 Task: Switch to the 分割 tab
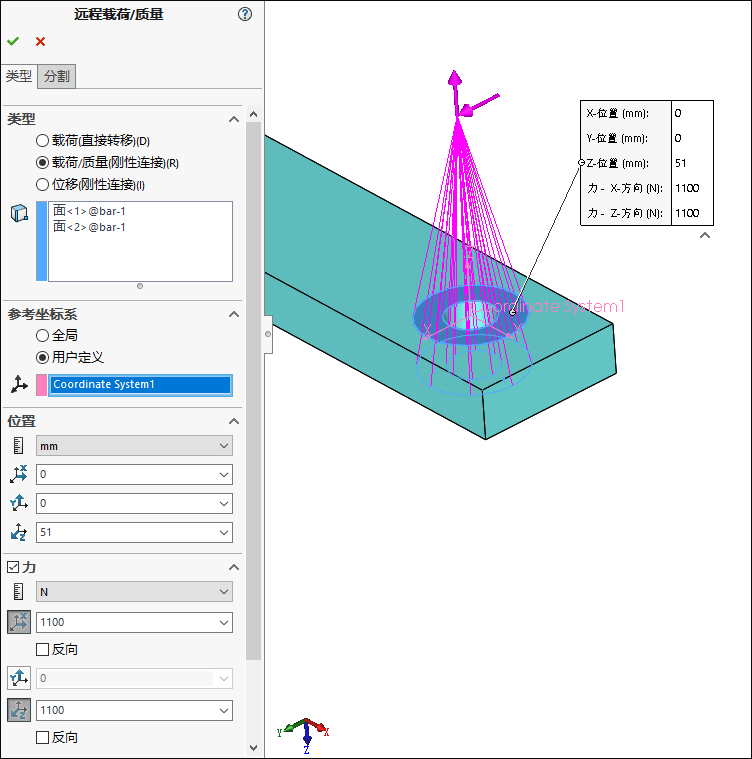(x=57, y=76)
